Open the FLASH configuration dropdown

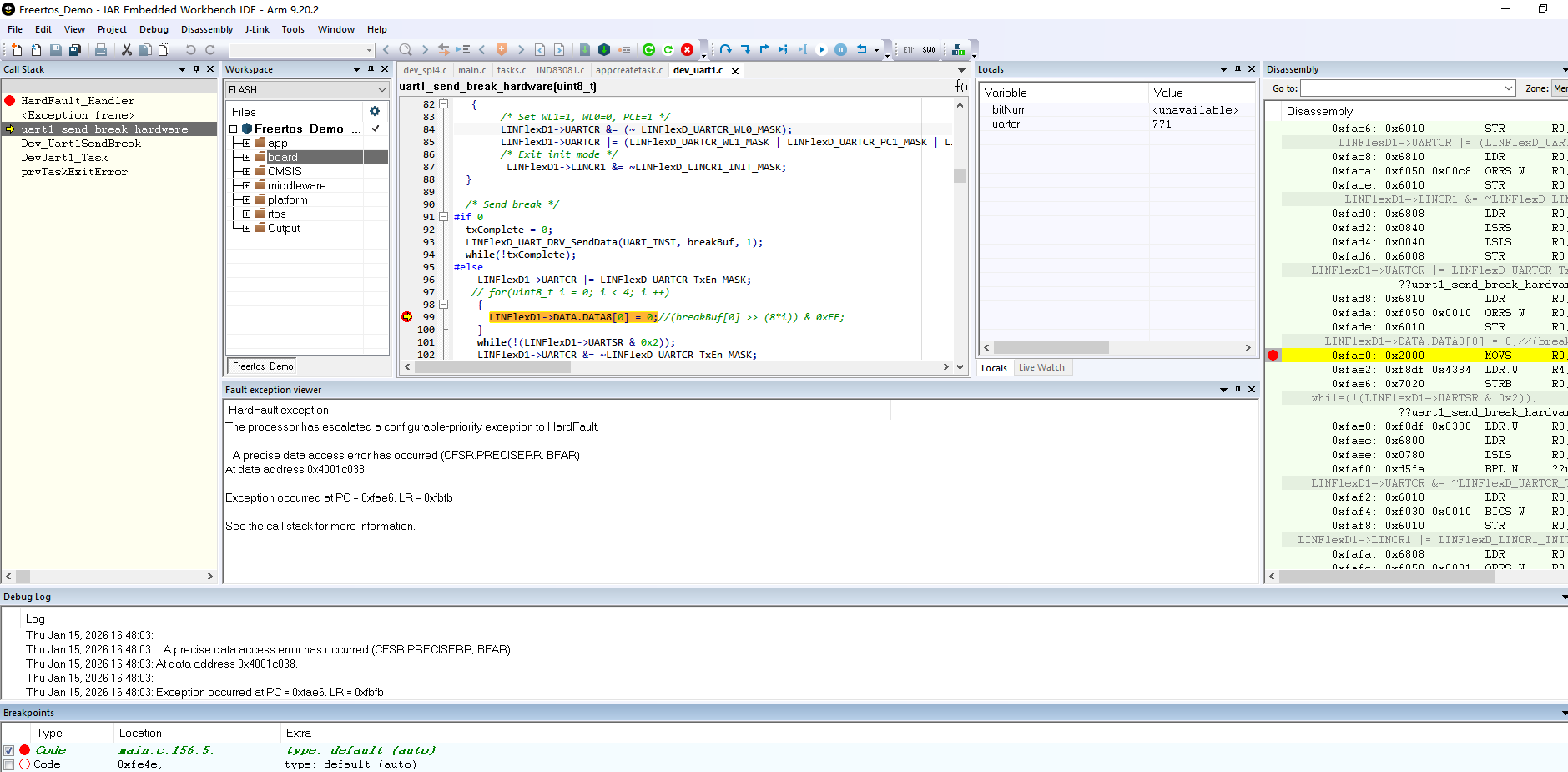382,90
